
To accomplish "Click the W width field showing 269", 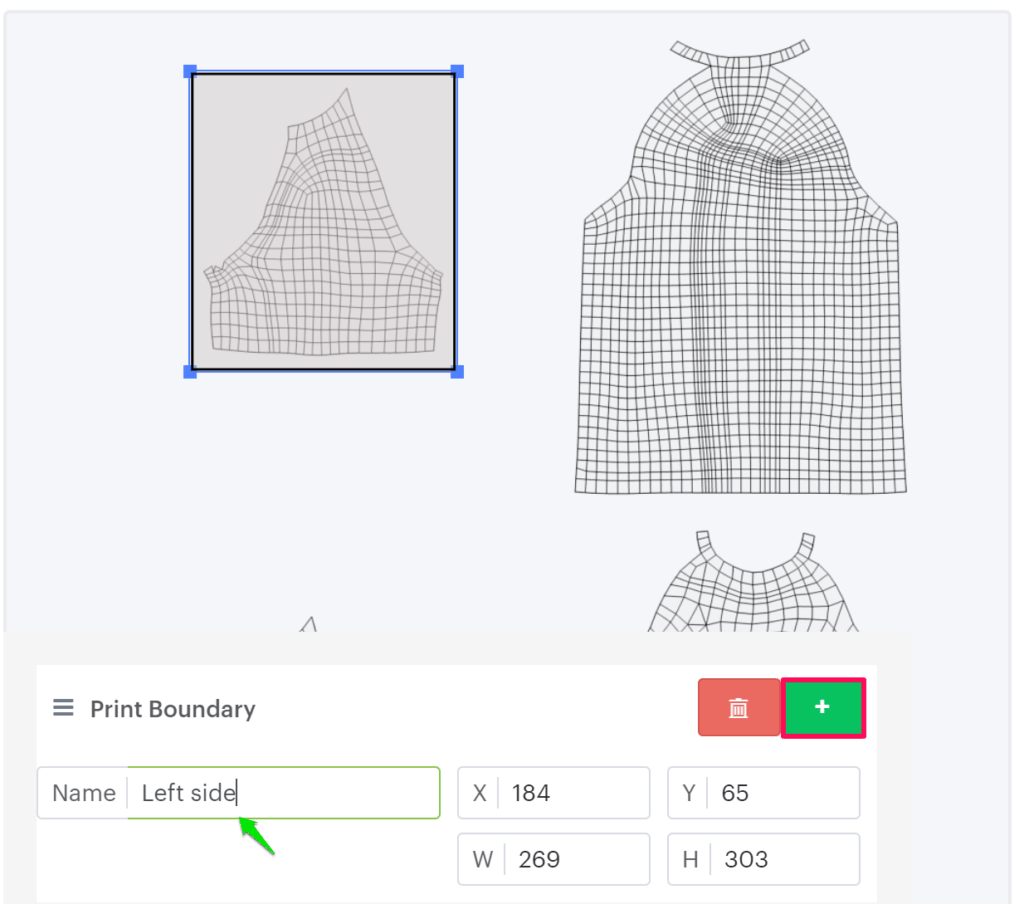I will point(572,859).
